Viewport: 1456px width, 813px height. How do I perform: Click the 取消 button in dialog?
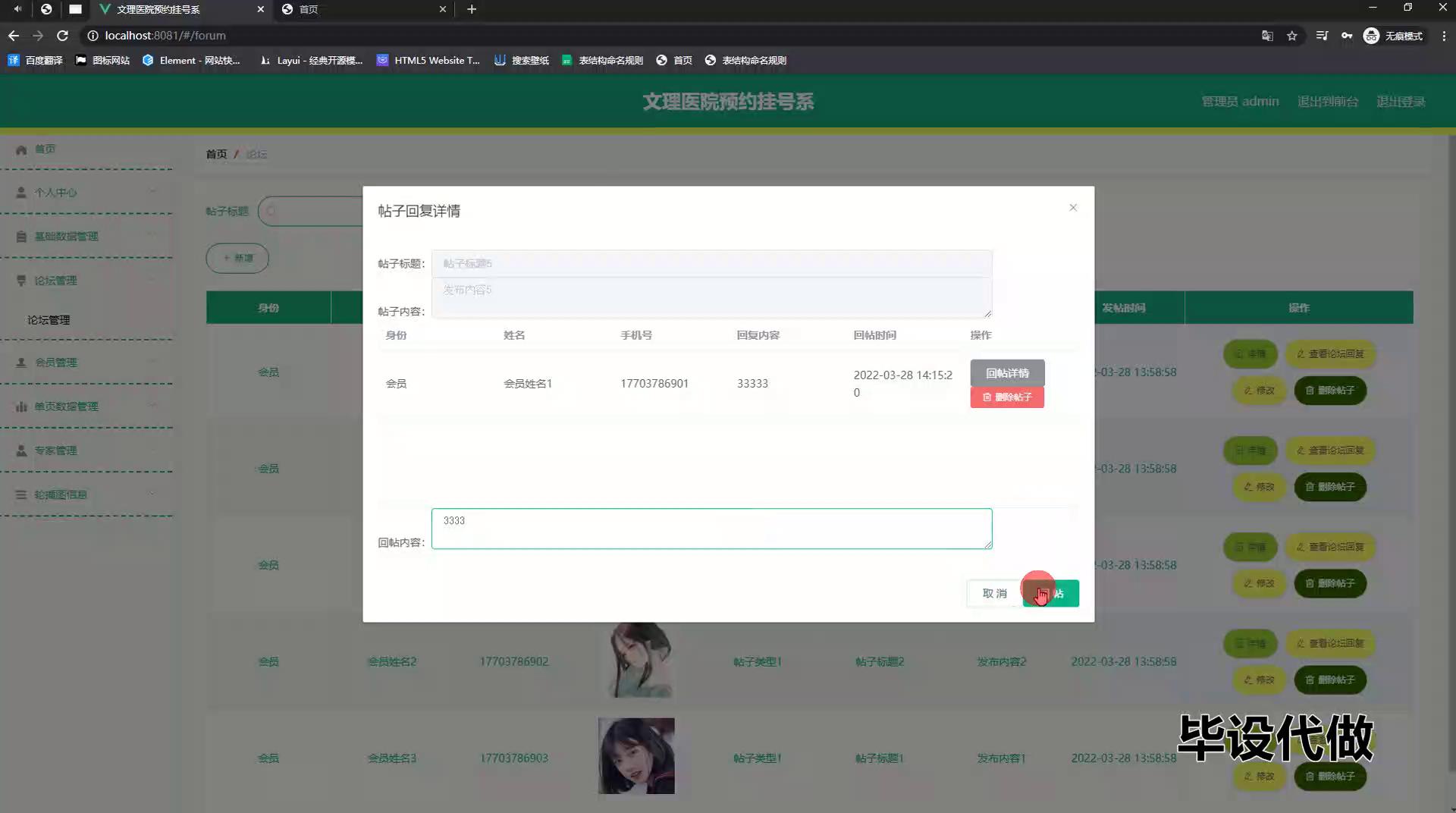click(x=993, y=594)
